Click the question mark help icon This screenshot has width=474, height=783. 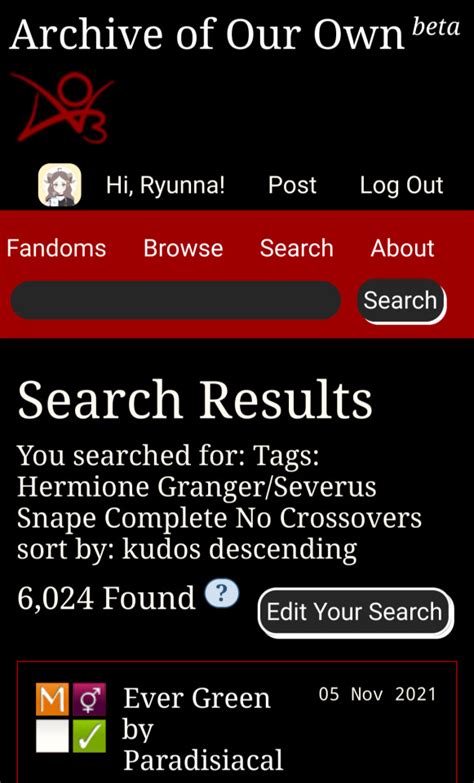coord(222,594)
